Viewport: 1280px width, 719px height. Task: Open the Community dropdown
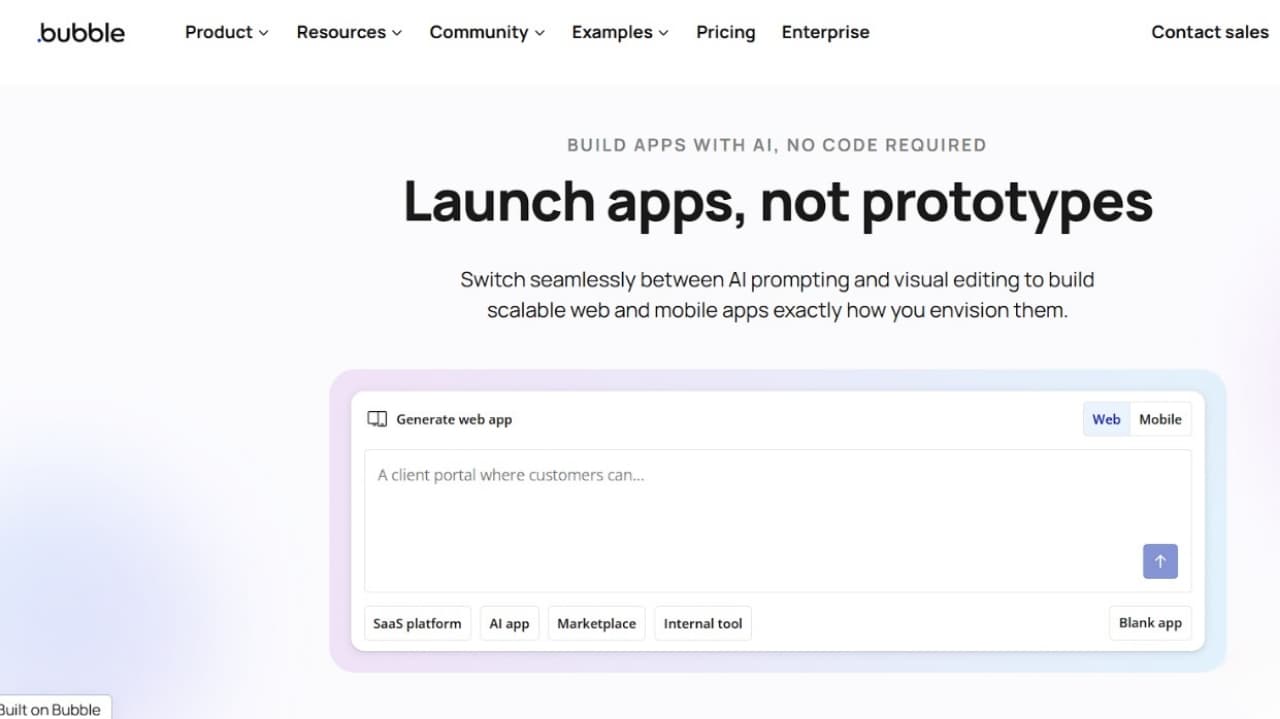pyautogui.click(x=487, y=32)
